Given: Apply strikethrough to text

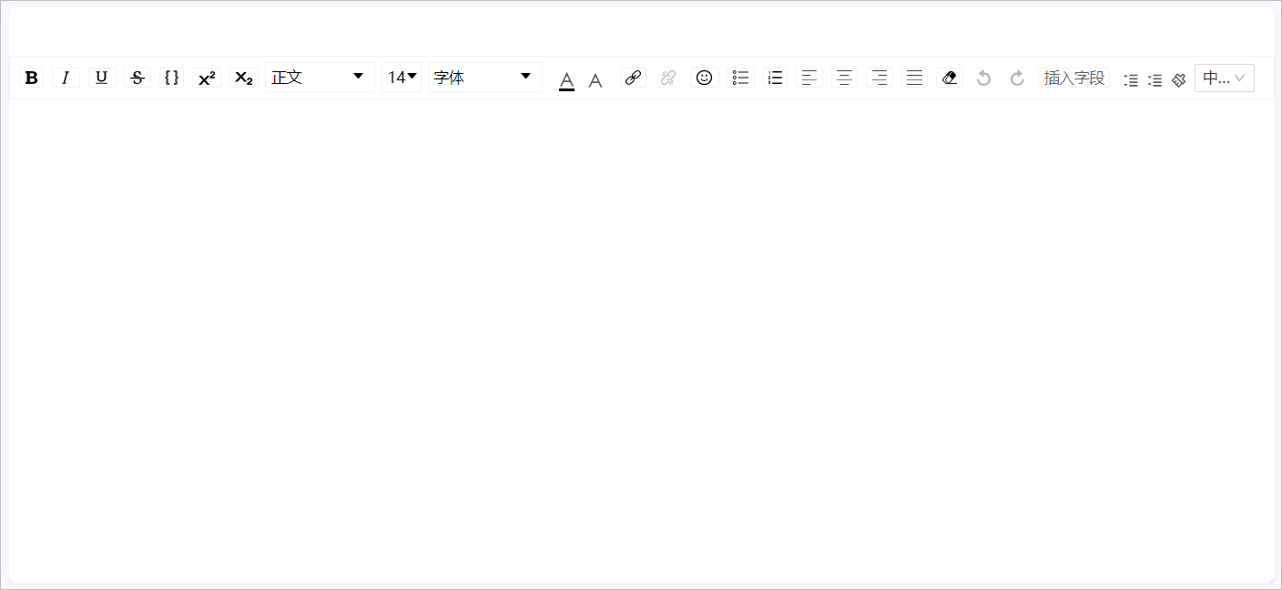Looking at the screenshot, I should pyautogui.click(x=138, y=78).
